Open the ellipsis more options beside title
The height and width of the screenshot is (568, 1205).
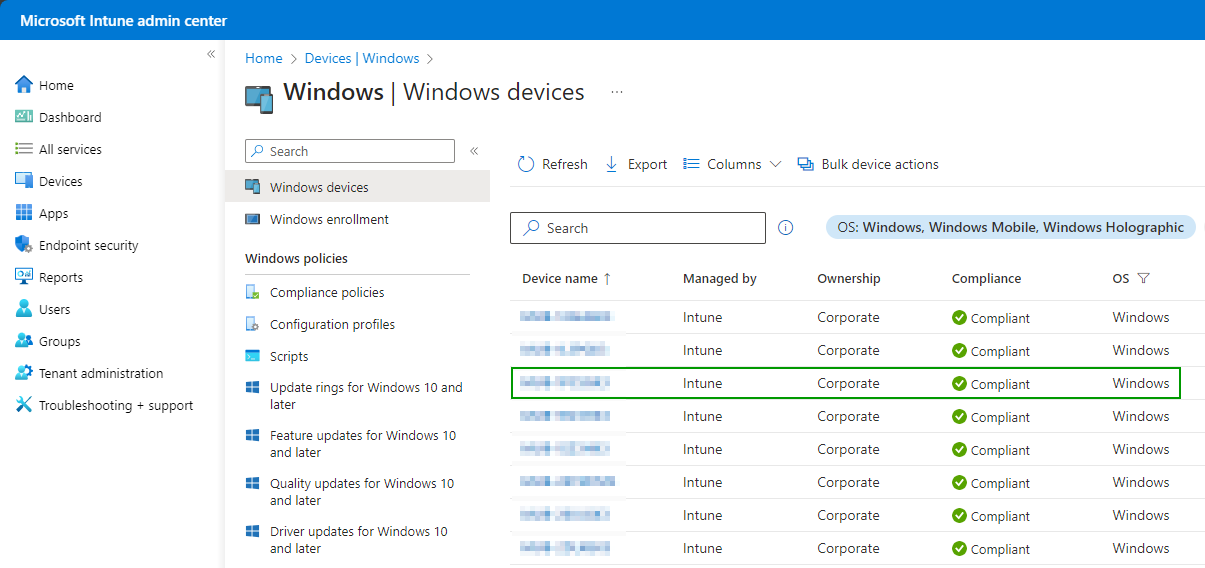click(x=617, y=92)
